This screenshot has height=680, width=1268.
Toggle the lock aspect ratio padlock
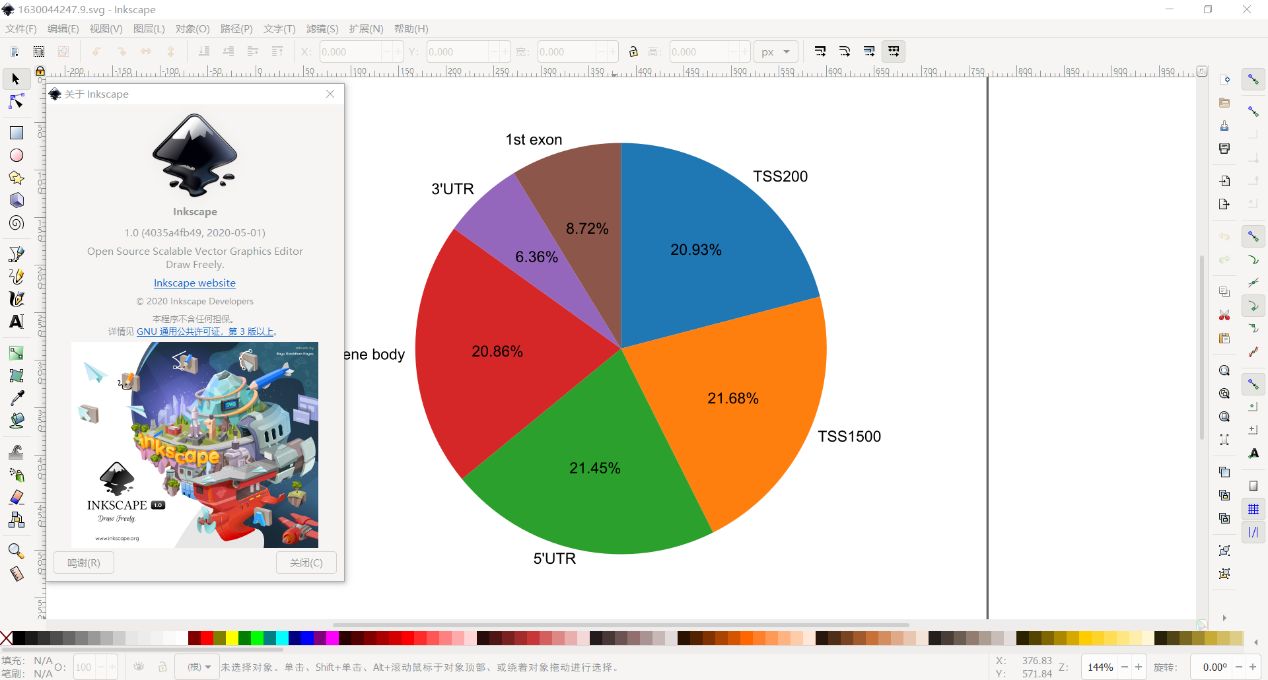tap(633, 51)
